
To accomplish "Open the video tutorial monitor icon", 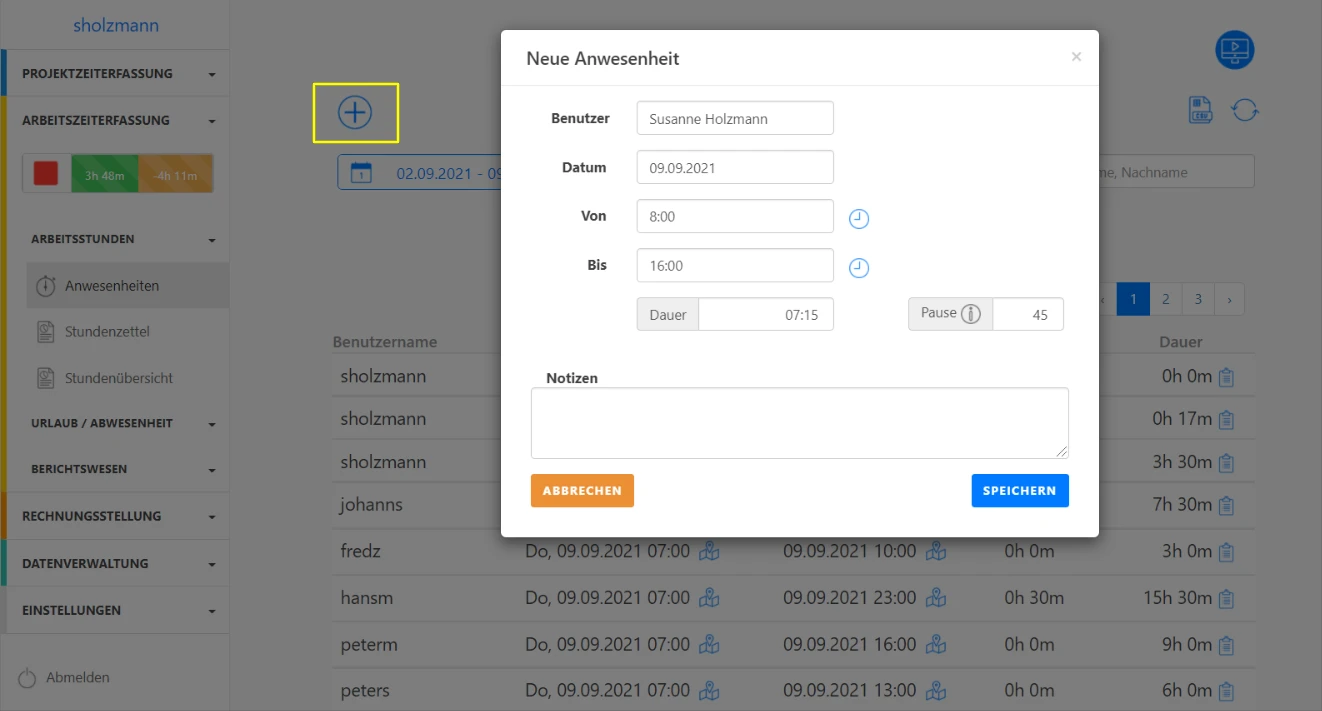I will click(x=1235, y=50).
